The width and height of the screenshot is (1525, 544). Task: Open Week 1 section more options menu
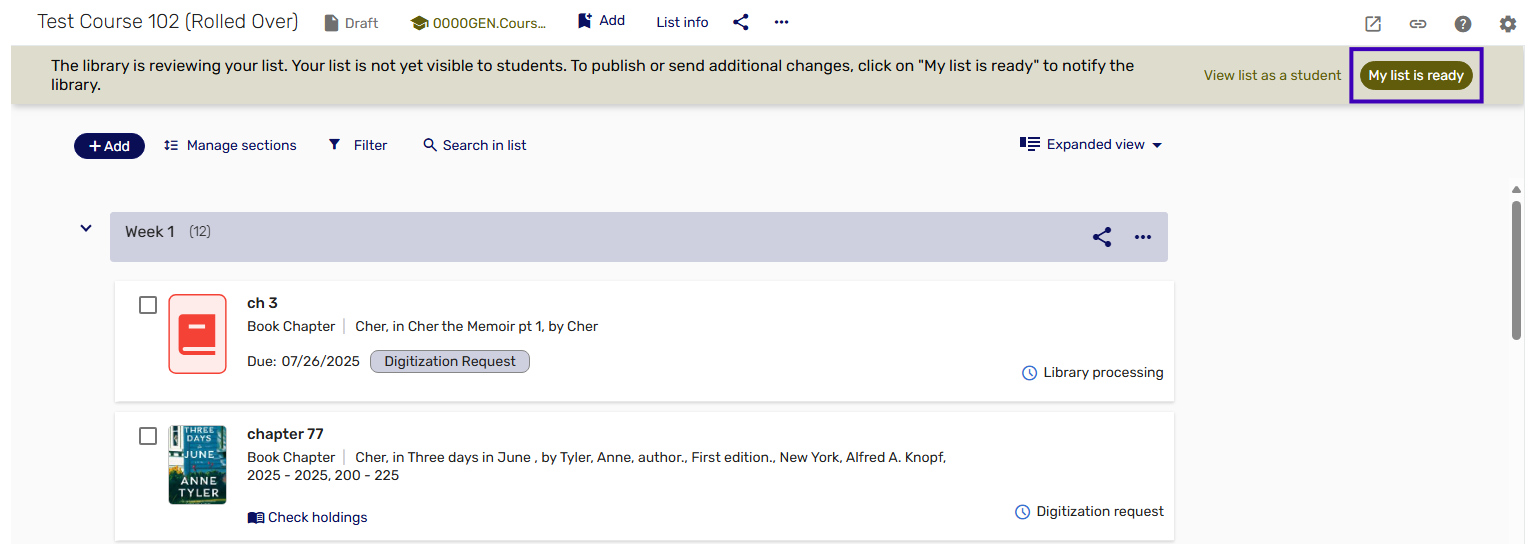coord(1143,237)
